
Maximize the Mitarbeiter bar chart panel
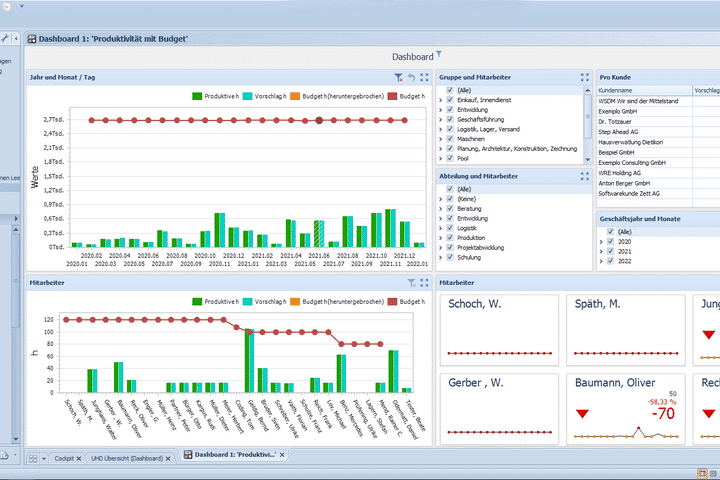click(424, 283)
